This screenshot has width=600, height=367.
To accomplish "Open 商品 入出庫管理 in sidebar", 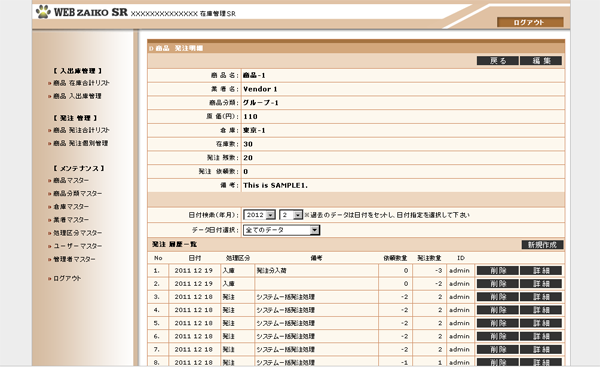I will click(77, 96).
